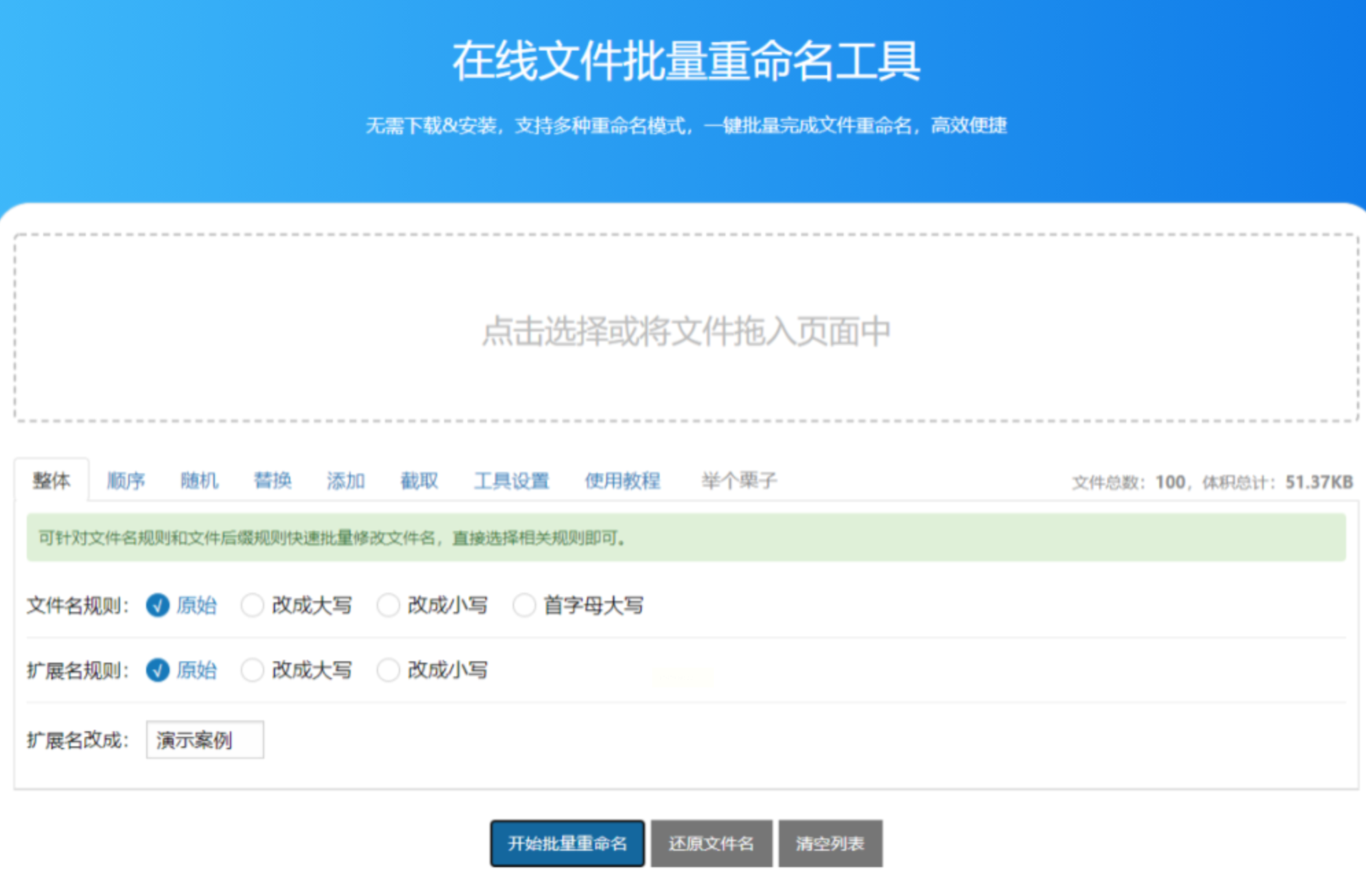The image size is (1366, 896).
Task: Open the 使用教程 tab
Action: [x=622, y=481]
